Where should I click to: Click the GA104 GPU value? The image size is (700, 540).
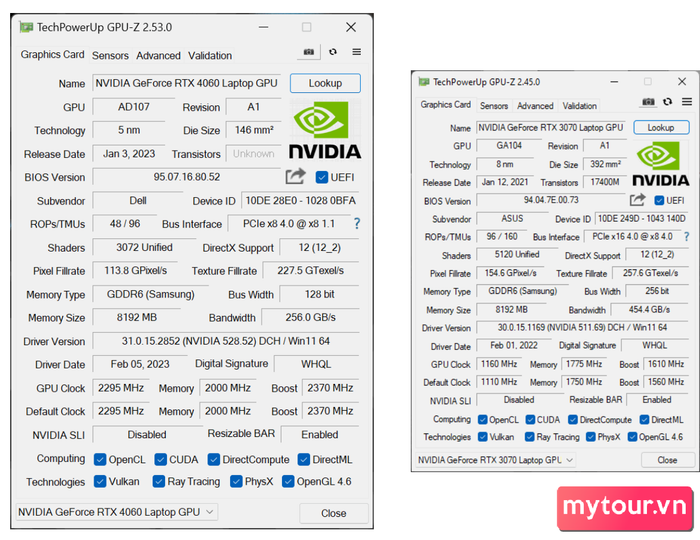click(509, 145)
